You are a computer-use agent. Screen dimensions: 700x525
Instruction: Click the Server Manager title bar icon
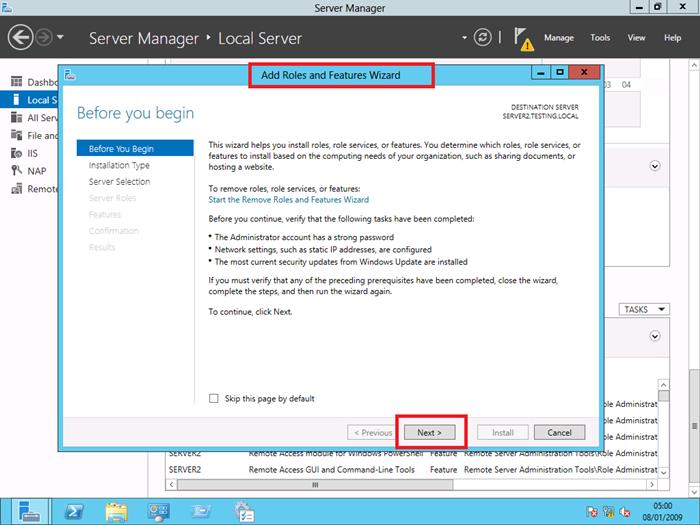point(6,7)
